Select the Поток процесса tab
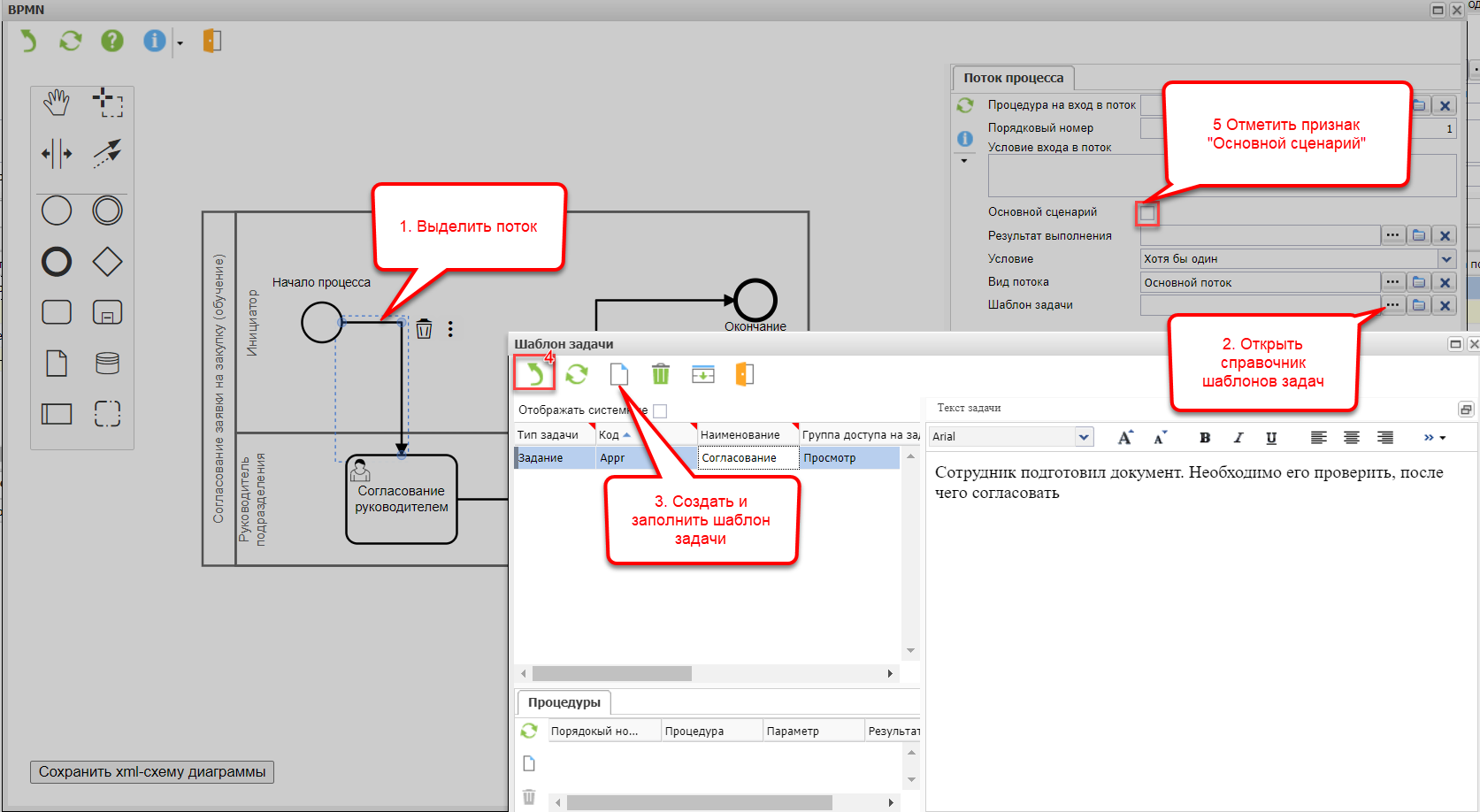The height and width of the screenshot is (812, 1480). [1013, 78]
